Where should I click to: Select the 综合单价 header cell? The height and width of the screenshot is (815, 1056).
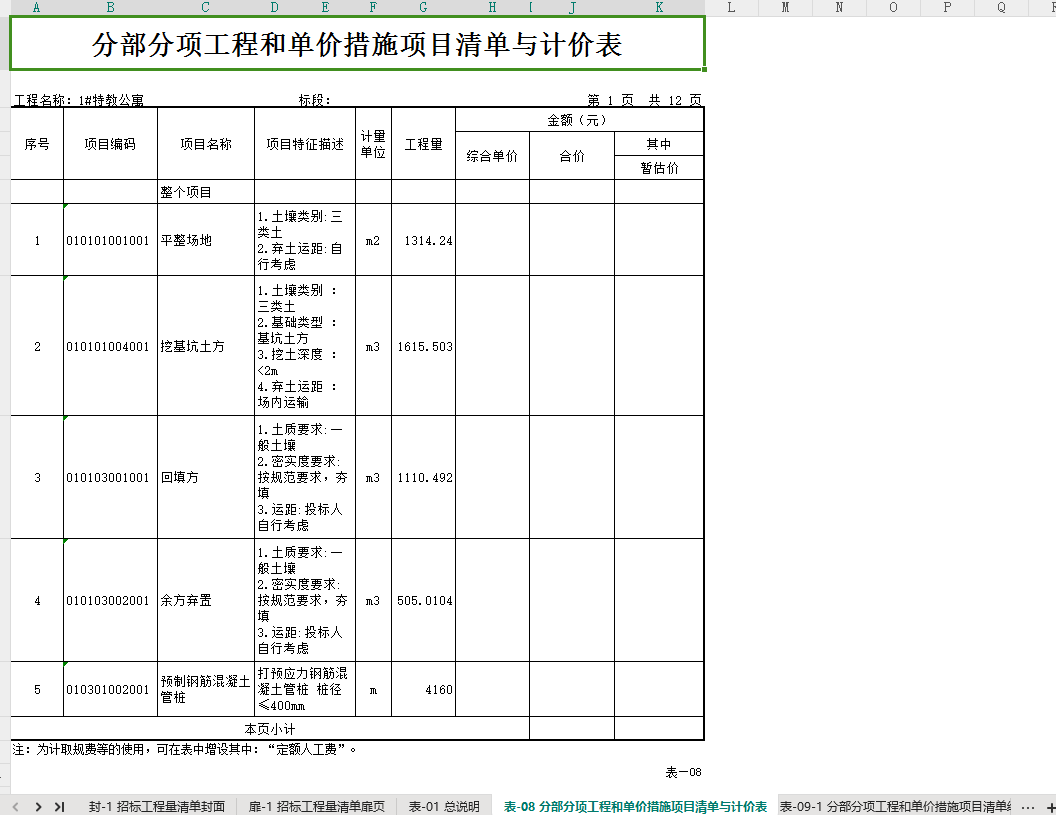tap(492, 156)
